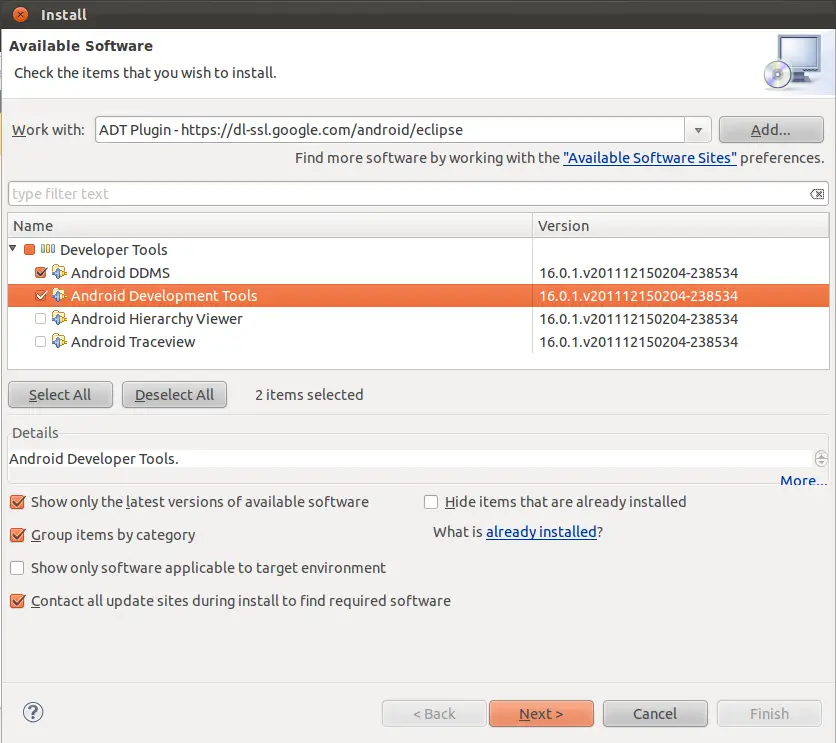Disable Group items by category
The height and width of the screenshot is (743, 836).
[18, 535]
